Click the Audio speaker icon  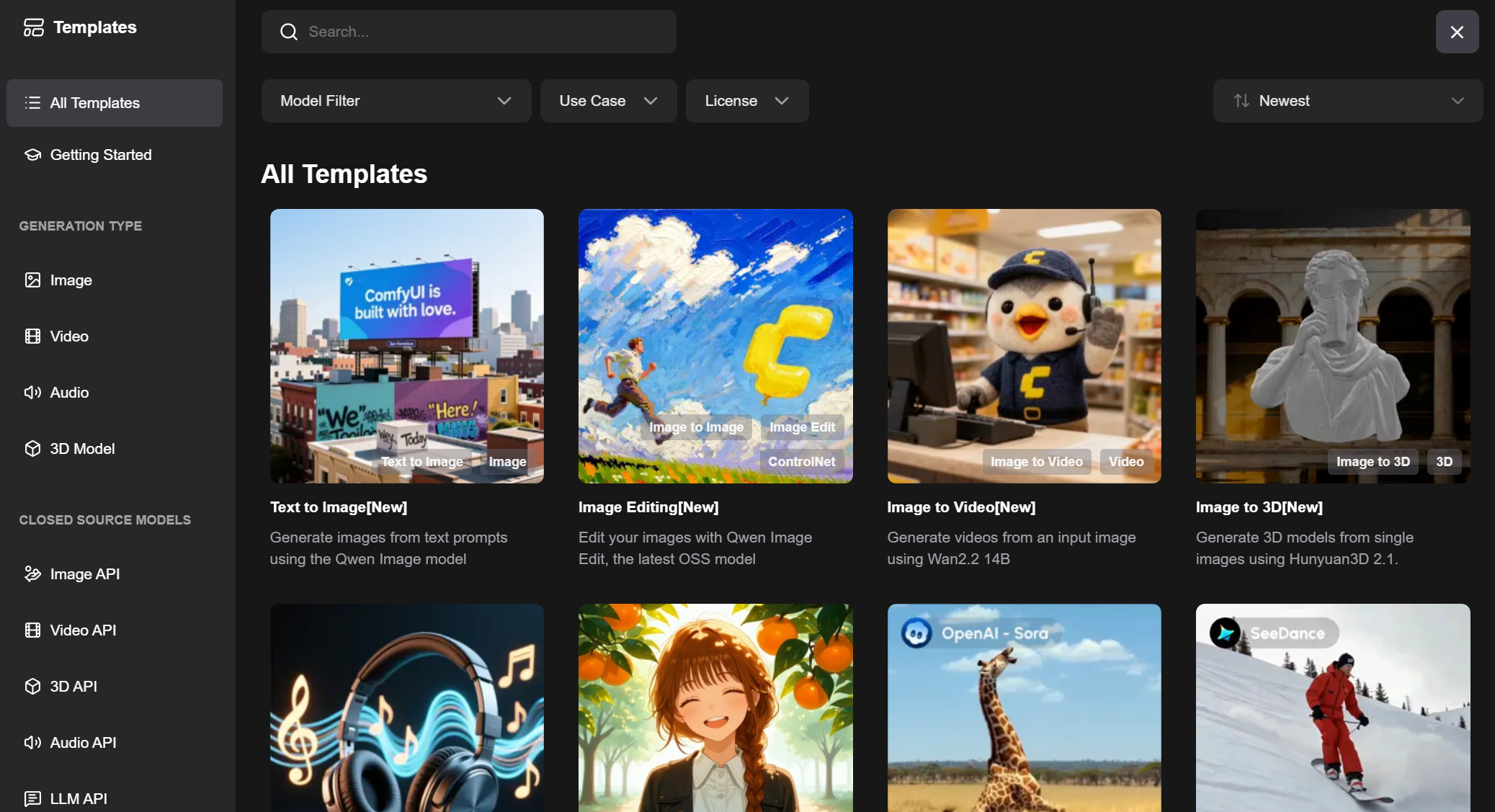point(32,393)
